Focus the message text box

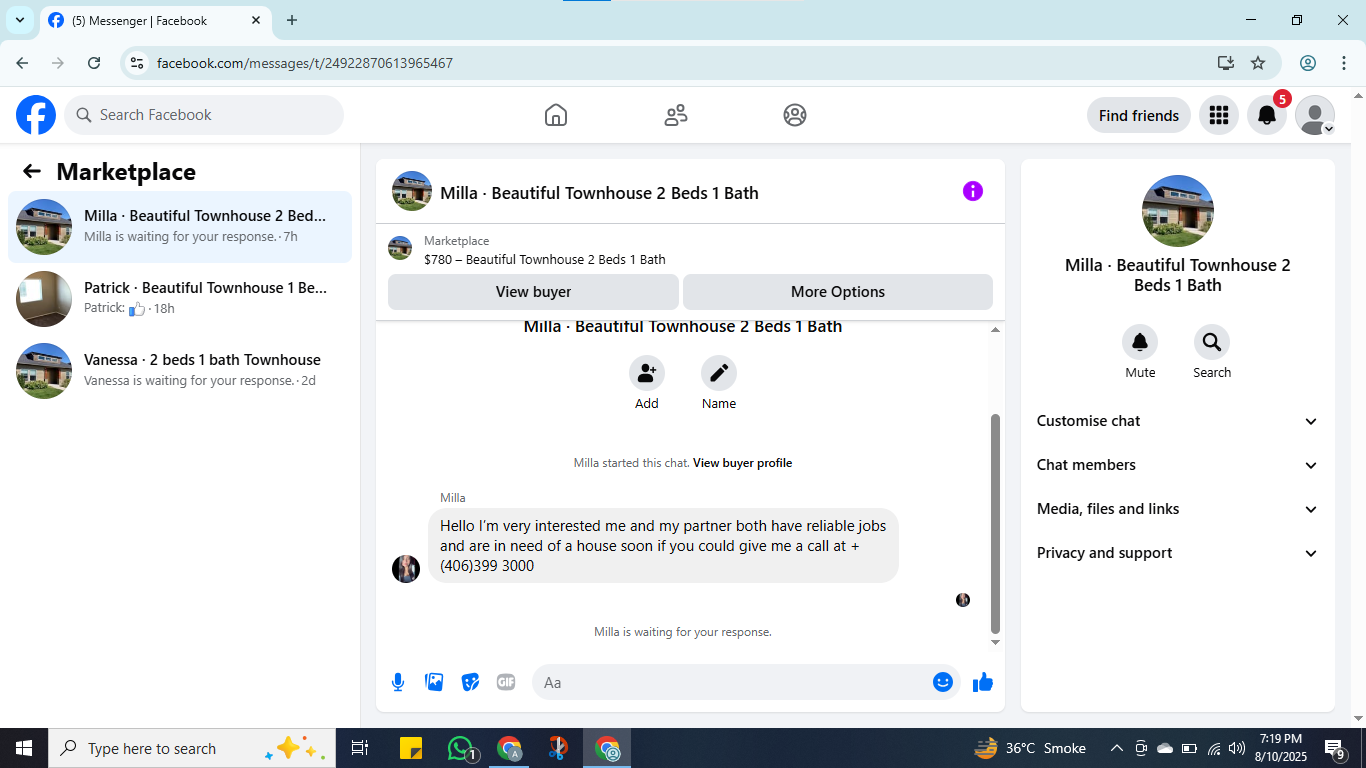click(x=731, y=682)
